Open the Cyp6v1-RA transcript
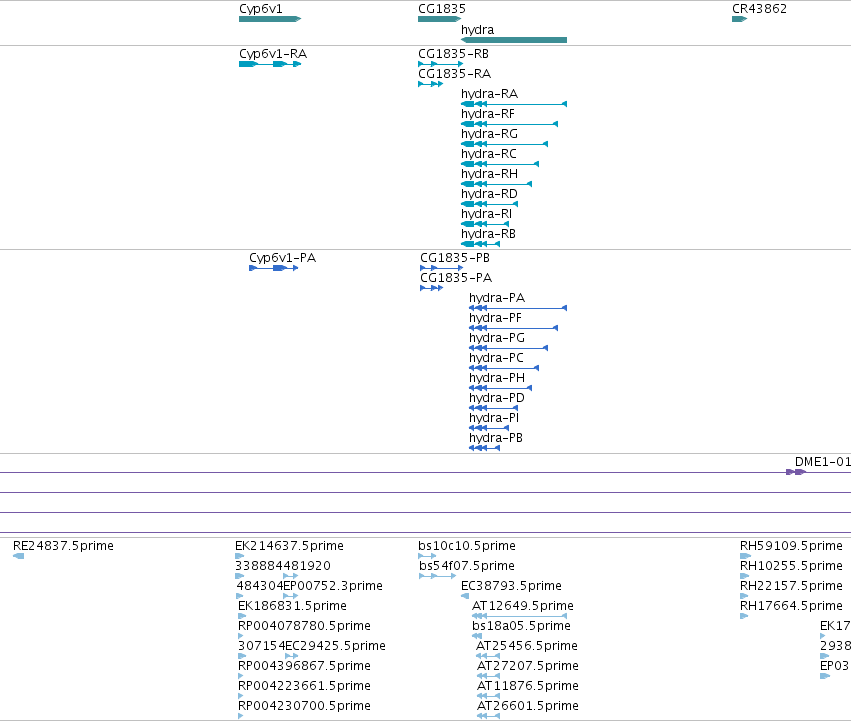Viewport: 851px width, 721px height. pyautogui.click(x=270, y=64)
